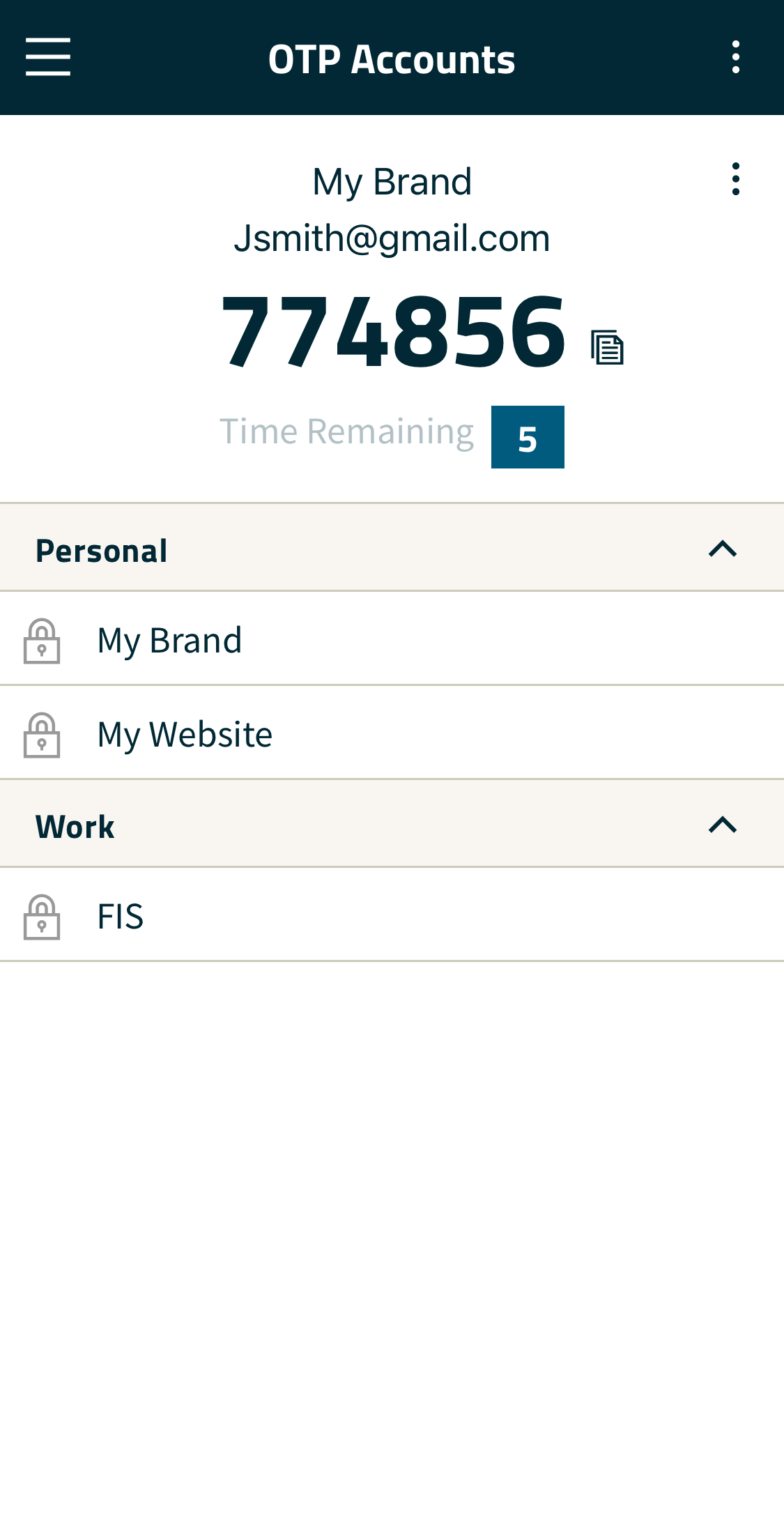Screen dimensions: 784x1519
Task: Click the Personal group header
Action: (392, 547)
